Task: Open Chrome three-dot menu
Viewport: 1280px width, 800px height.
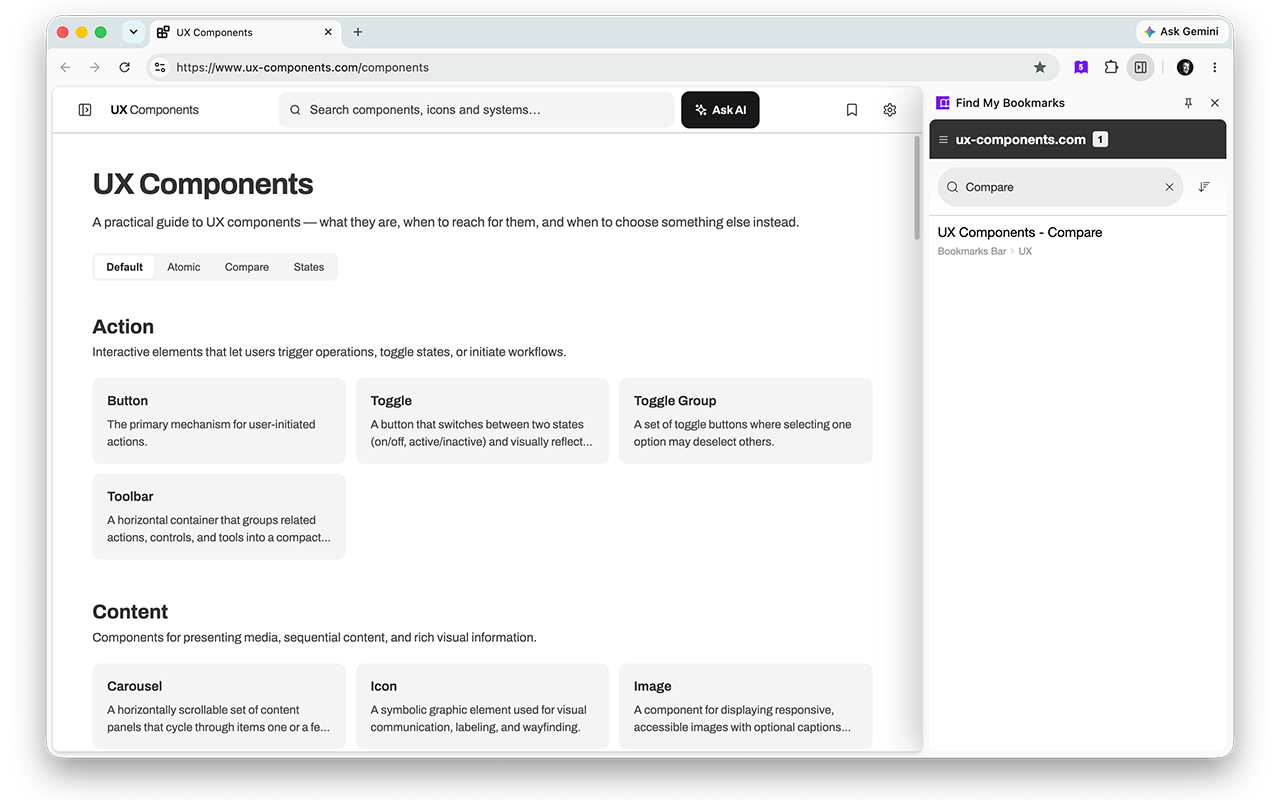Action: (1215, 67)
